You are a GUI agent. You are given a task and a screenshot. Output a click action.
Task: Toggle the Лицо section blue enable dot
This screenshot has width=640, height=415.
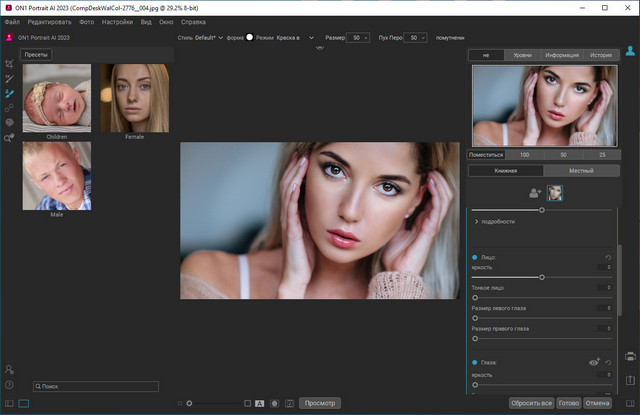pyautogui.click(x=474, y=257)
